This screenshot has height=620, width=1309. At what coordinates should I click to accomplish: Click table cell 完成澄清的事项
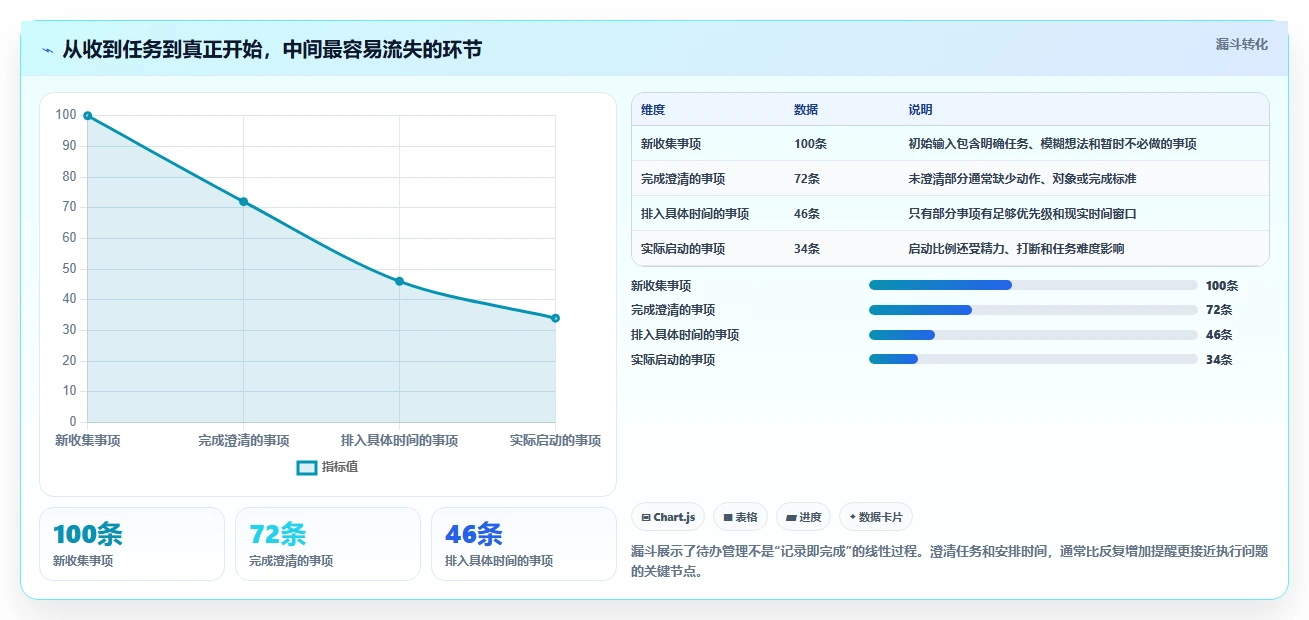[683, 179]
